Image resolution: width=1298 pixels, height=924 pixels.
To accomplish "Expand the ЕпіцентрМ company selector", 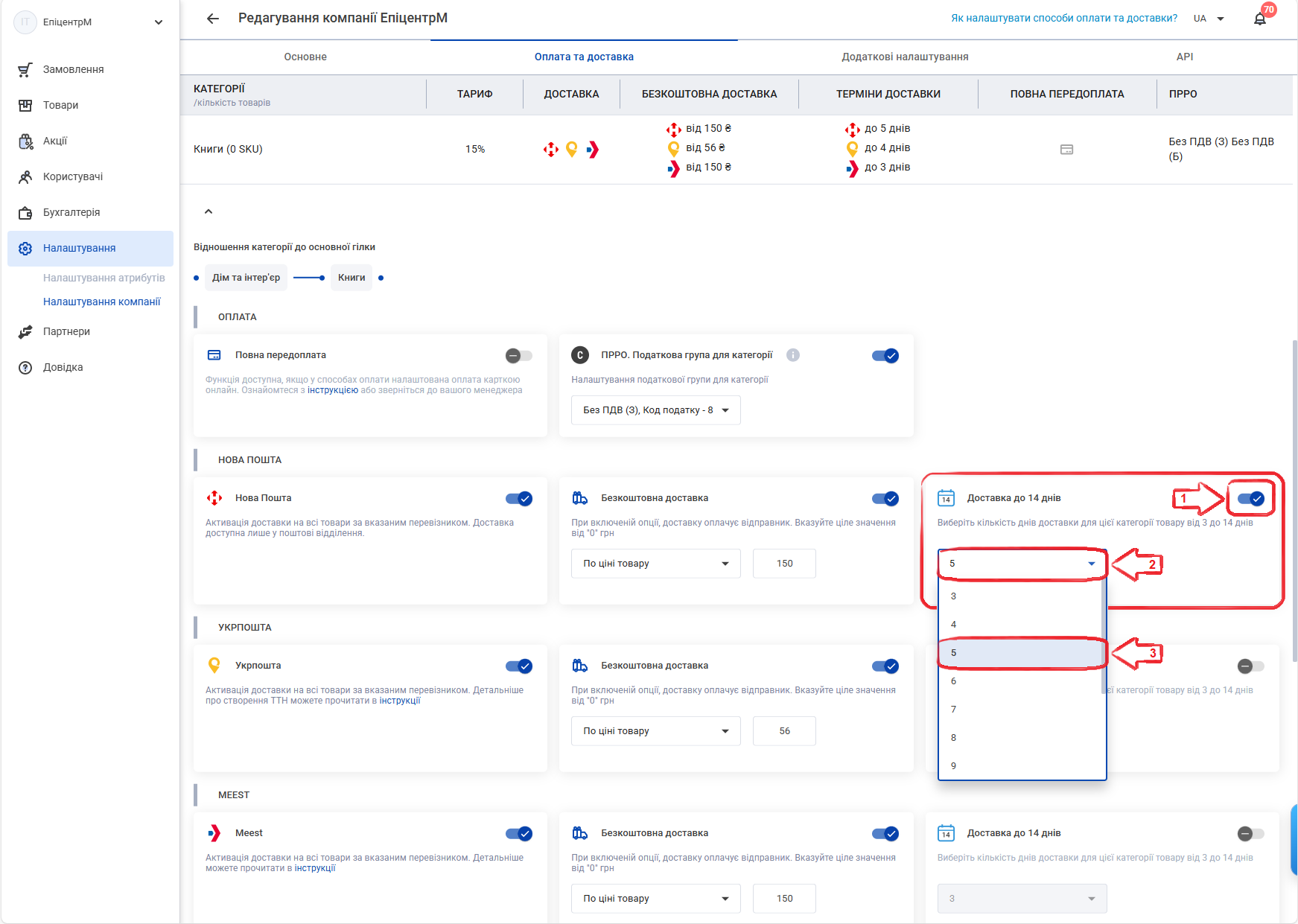I will pos(90,22).
